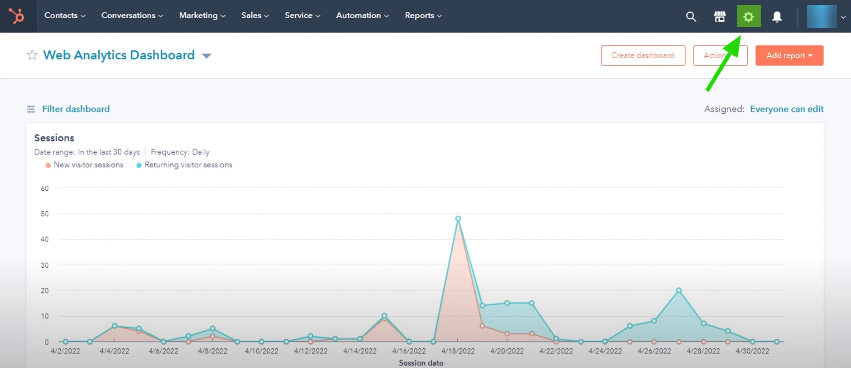Click the 4/27/2022 returning sessions data point
Viewport: 851px width, 368px height.
point(678,290)
